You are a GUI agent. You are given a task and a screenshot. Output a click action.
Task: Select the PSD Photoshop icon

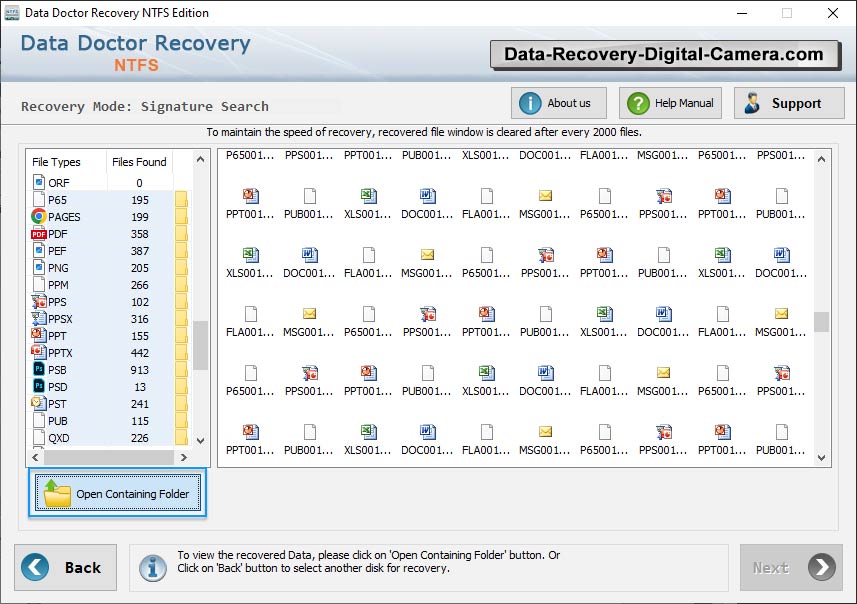[39, 386]
